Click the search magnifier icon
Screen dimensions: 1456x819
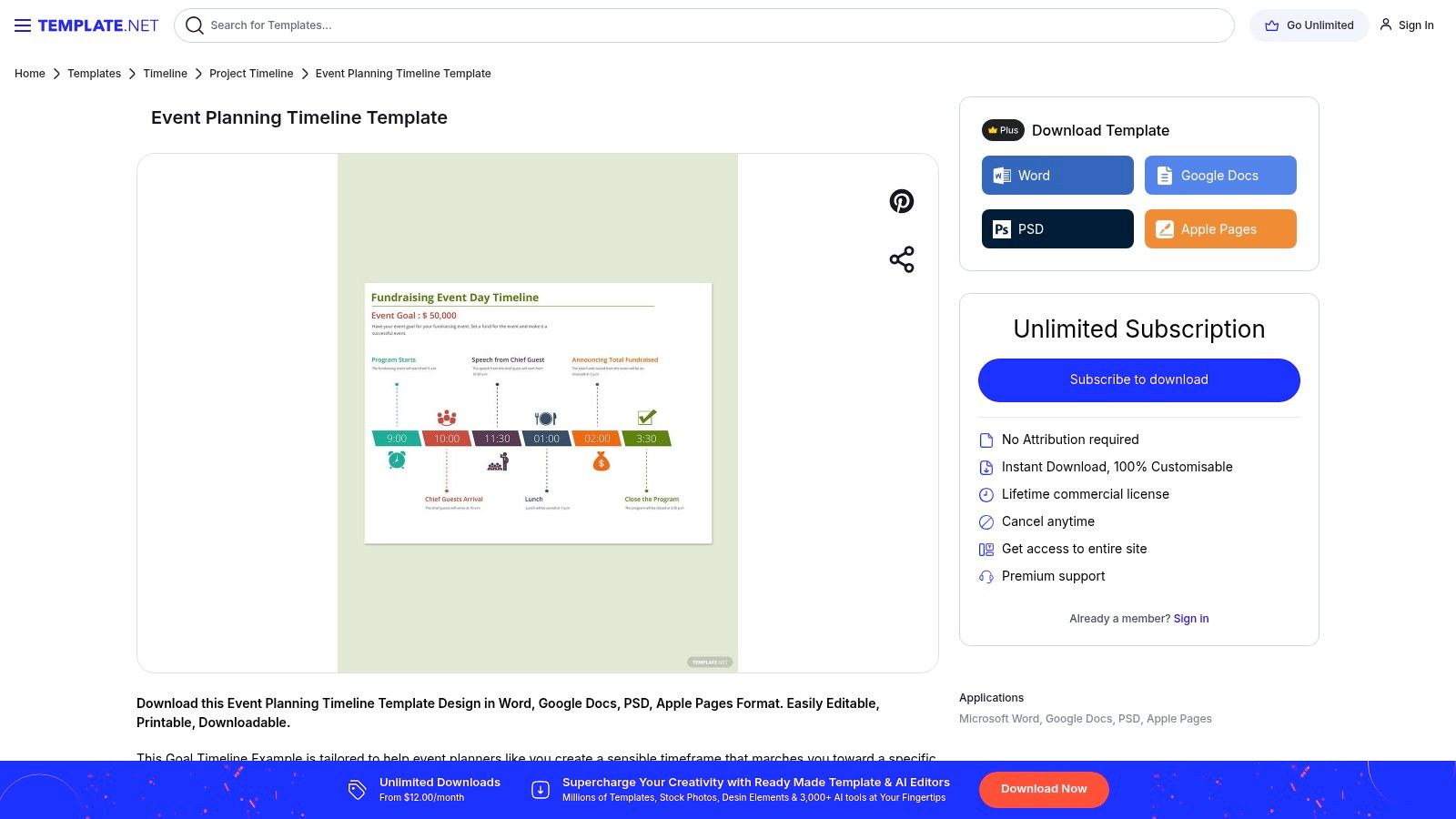[194, 25]
